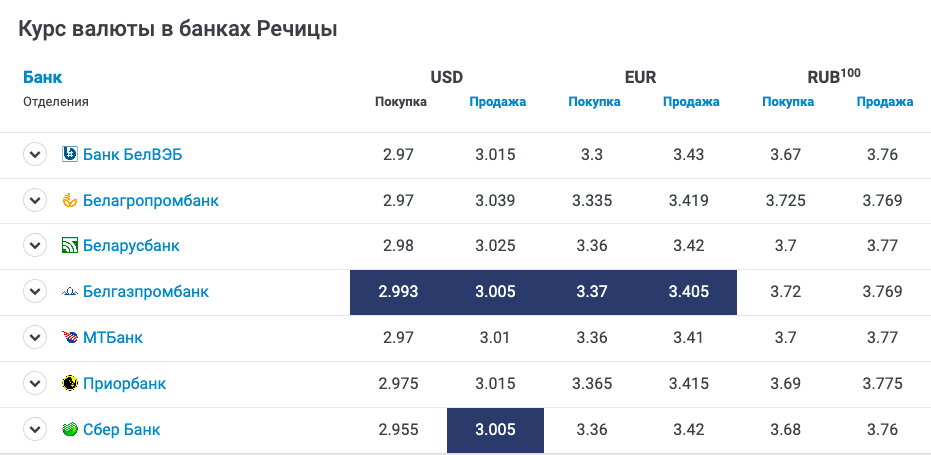
Task: Expand the МТБанк row chevron
Action: point(35,338)
